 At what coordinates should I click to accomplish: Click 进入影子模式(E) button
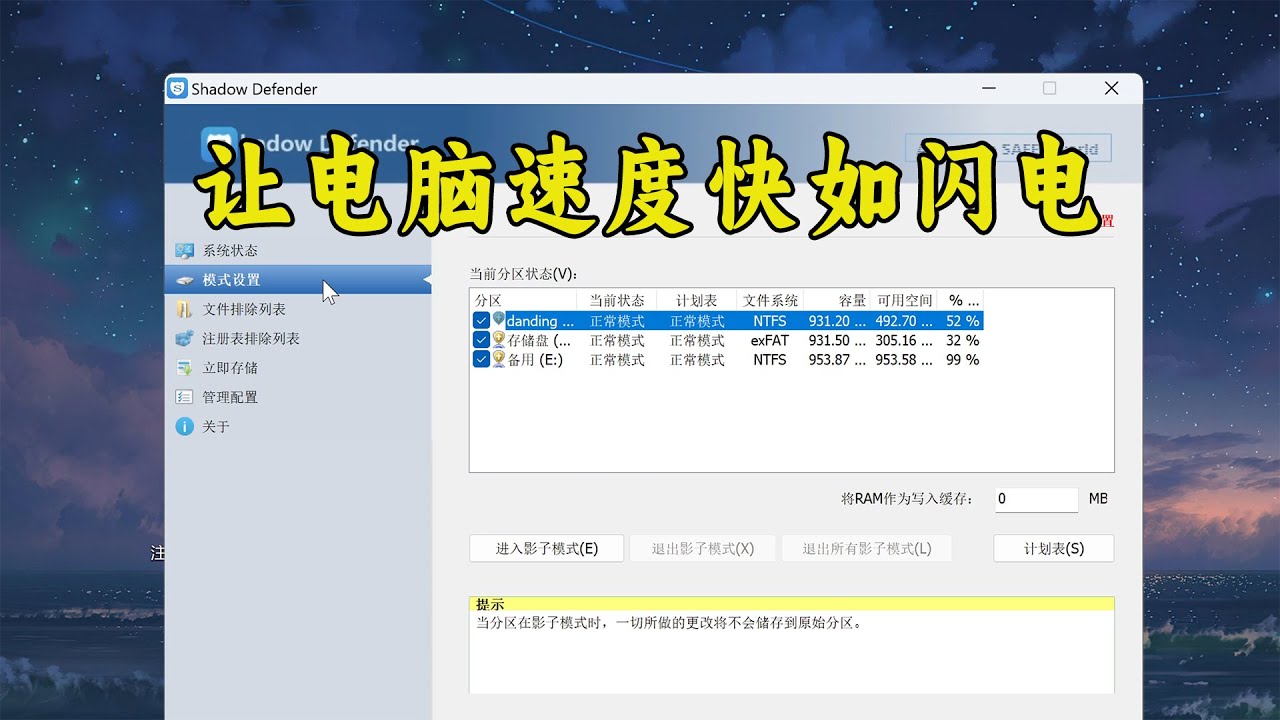pyautogui.click(x=547, y=549)
